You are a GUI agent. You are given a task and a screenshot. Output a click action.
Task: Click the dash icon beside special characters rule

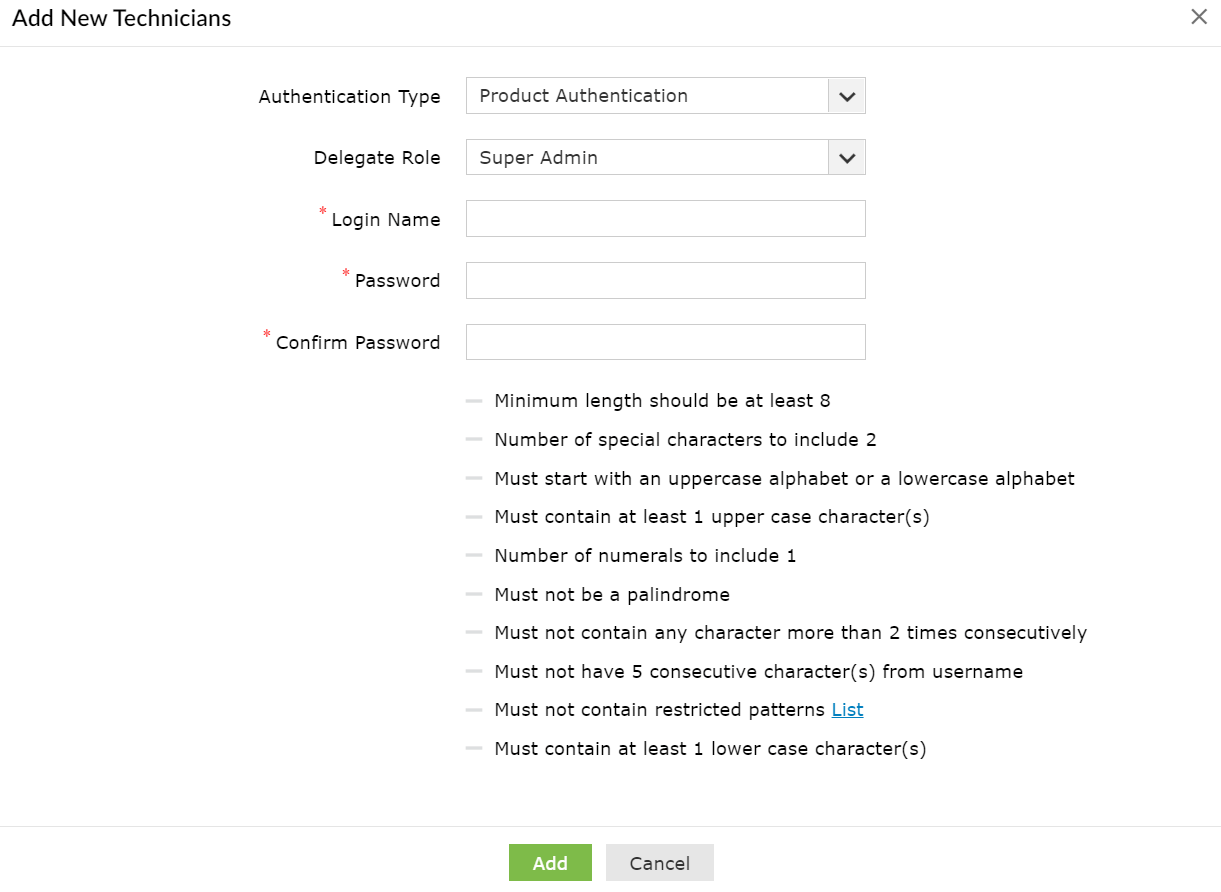click(474, 440)
